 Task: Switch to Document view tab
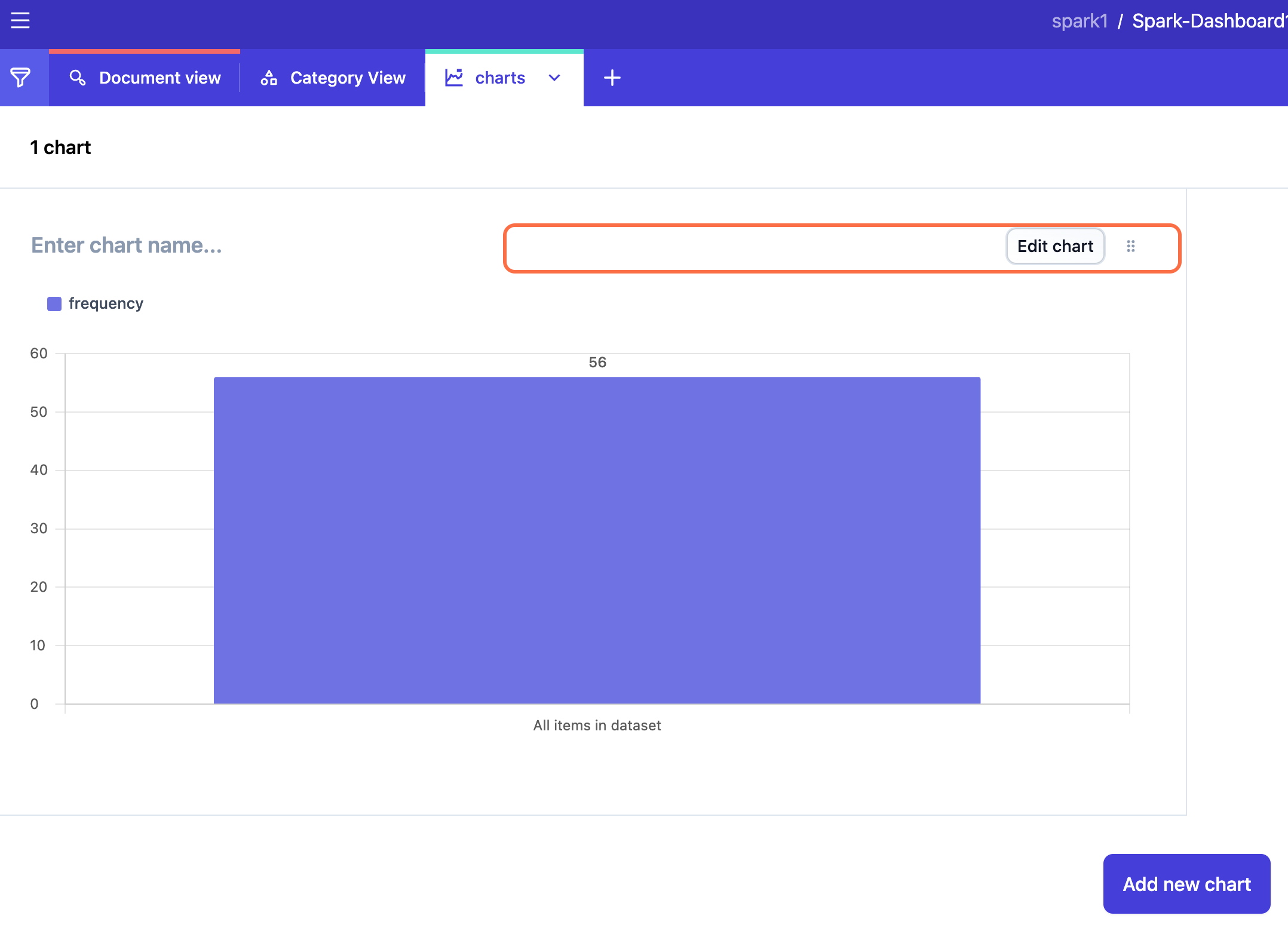[160, 78]
